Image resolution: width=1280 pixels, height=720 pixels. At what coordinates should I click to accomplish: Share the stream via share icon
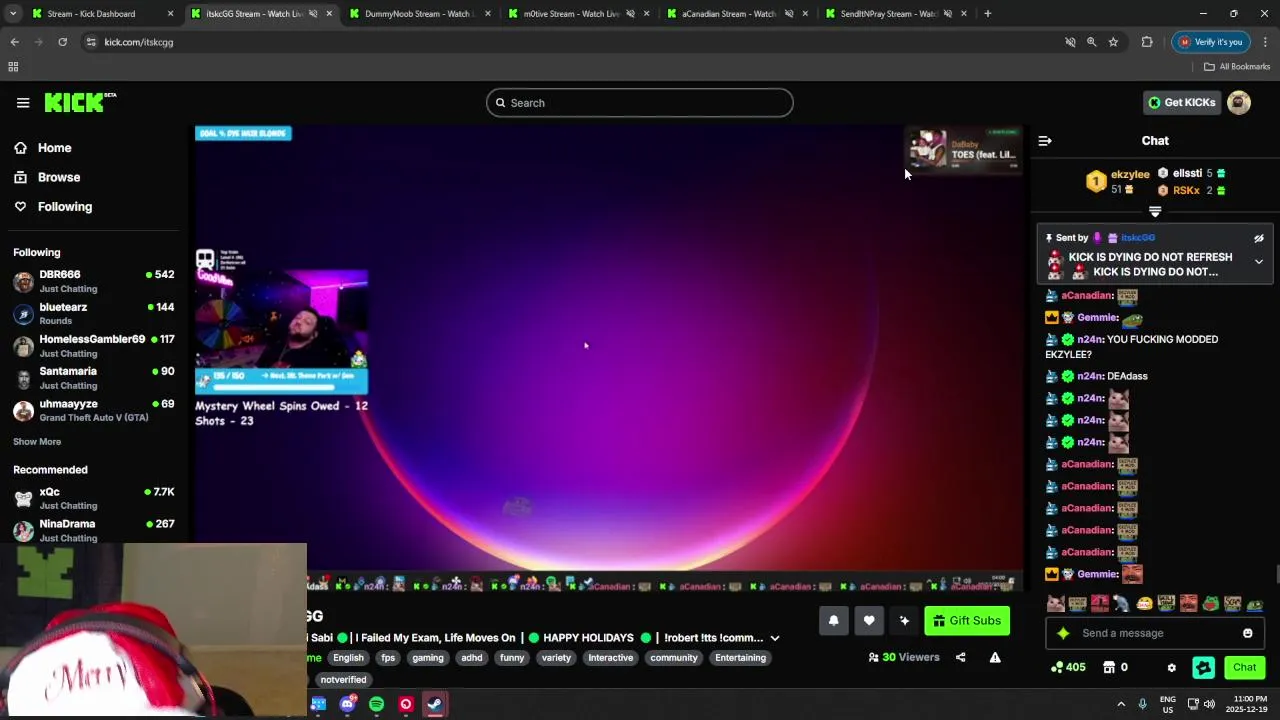click(961, 657)
